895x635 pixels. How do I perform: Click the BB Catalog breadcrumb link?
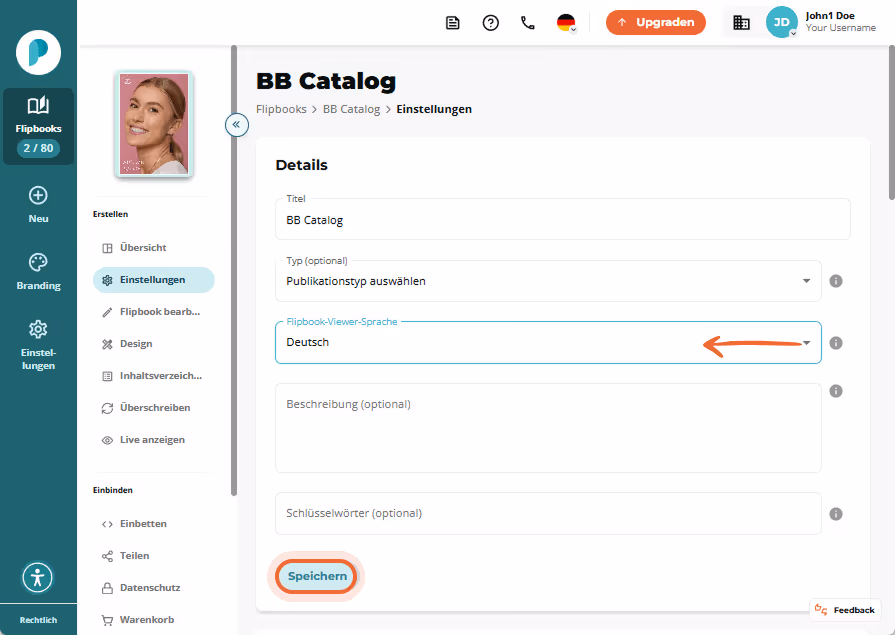point(352,109)
